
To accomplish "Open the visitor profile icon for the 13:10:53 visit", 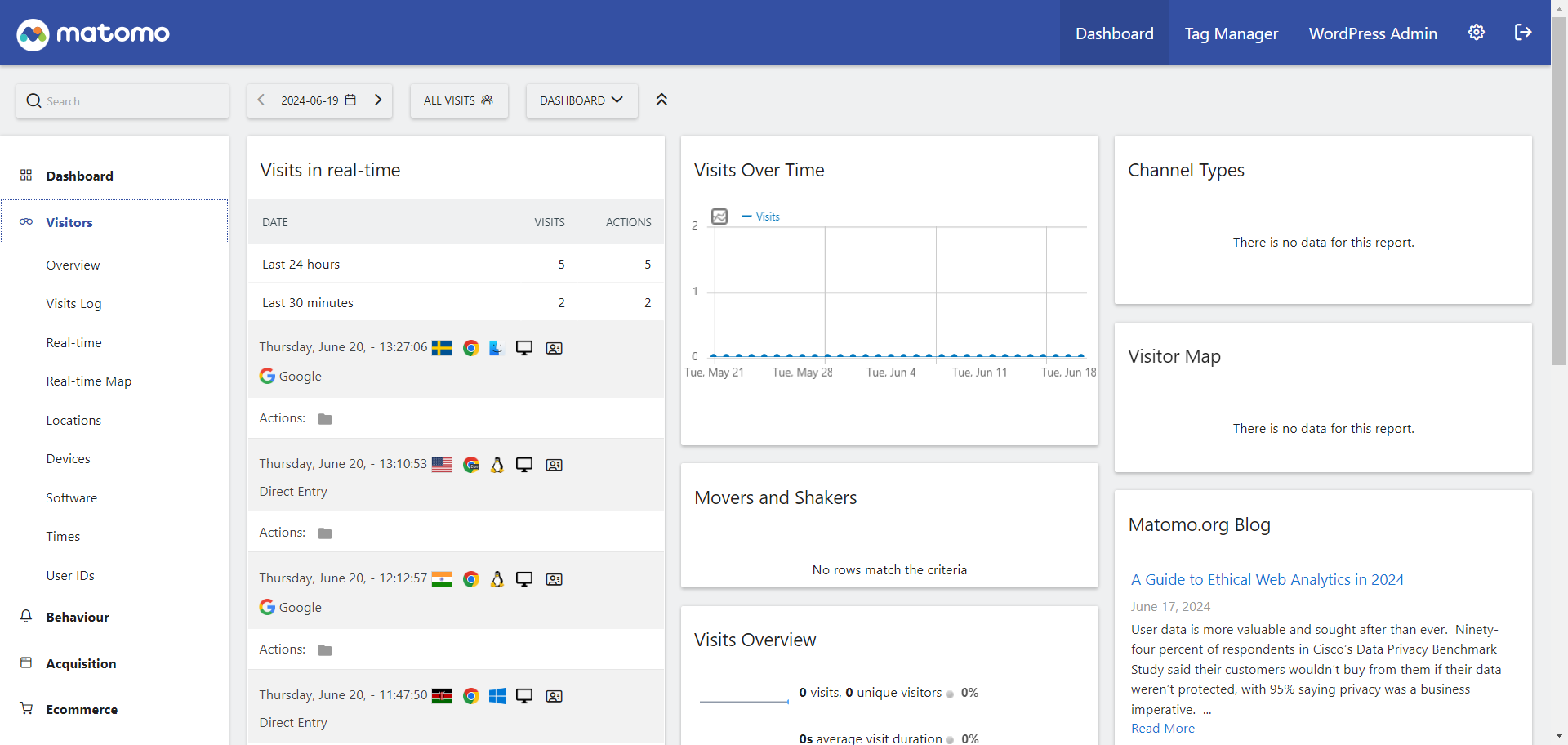I will click(554, 465).
